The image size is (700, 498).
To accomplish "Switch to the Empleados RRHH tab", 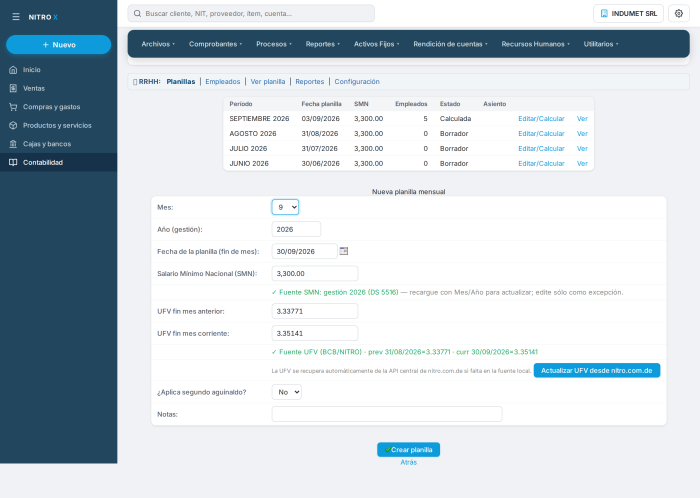I will (223, 82).
